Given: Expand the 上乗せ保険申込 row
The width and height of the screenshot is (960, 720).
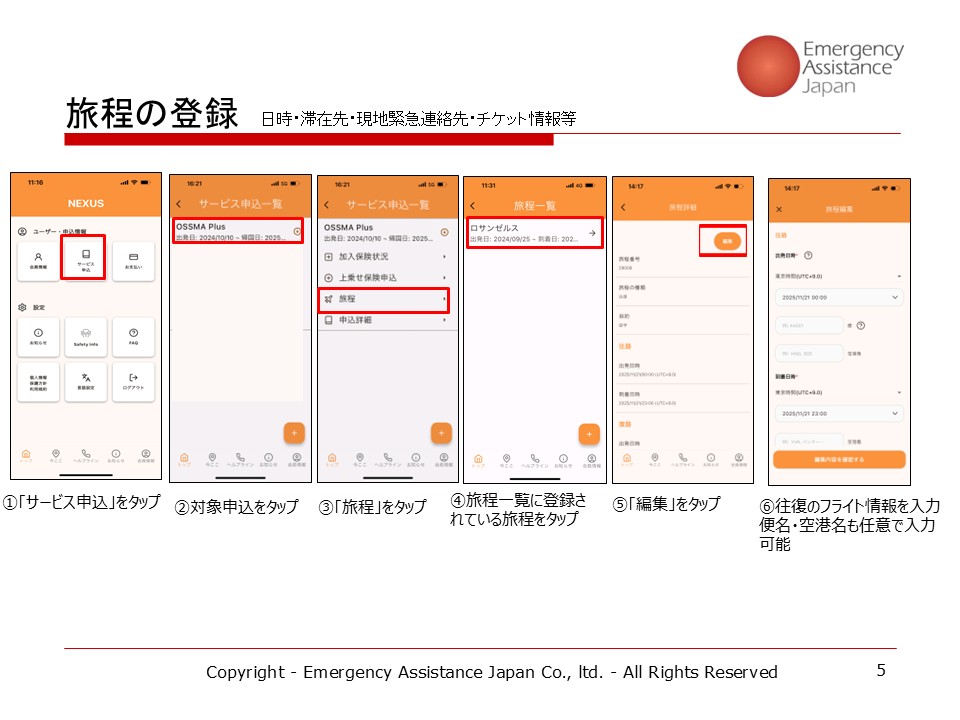Looking at the screenshot, I should click(384, 277).
